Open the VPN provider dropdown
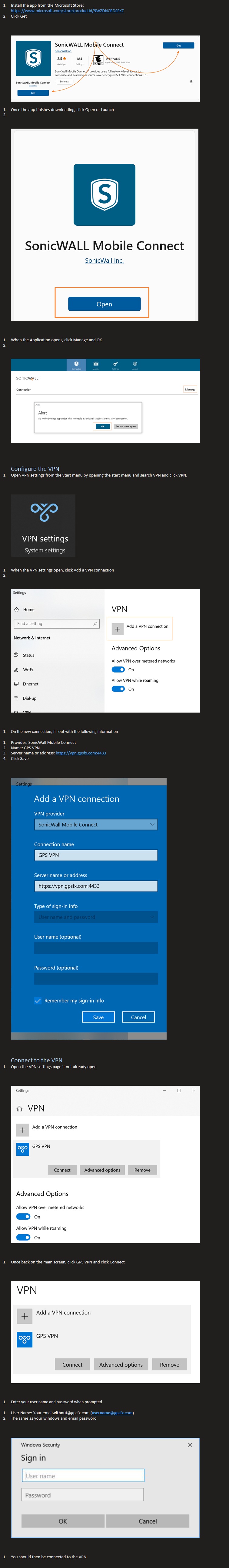 point(96,825)
